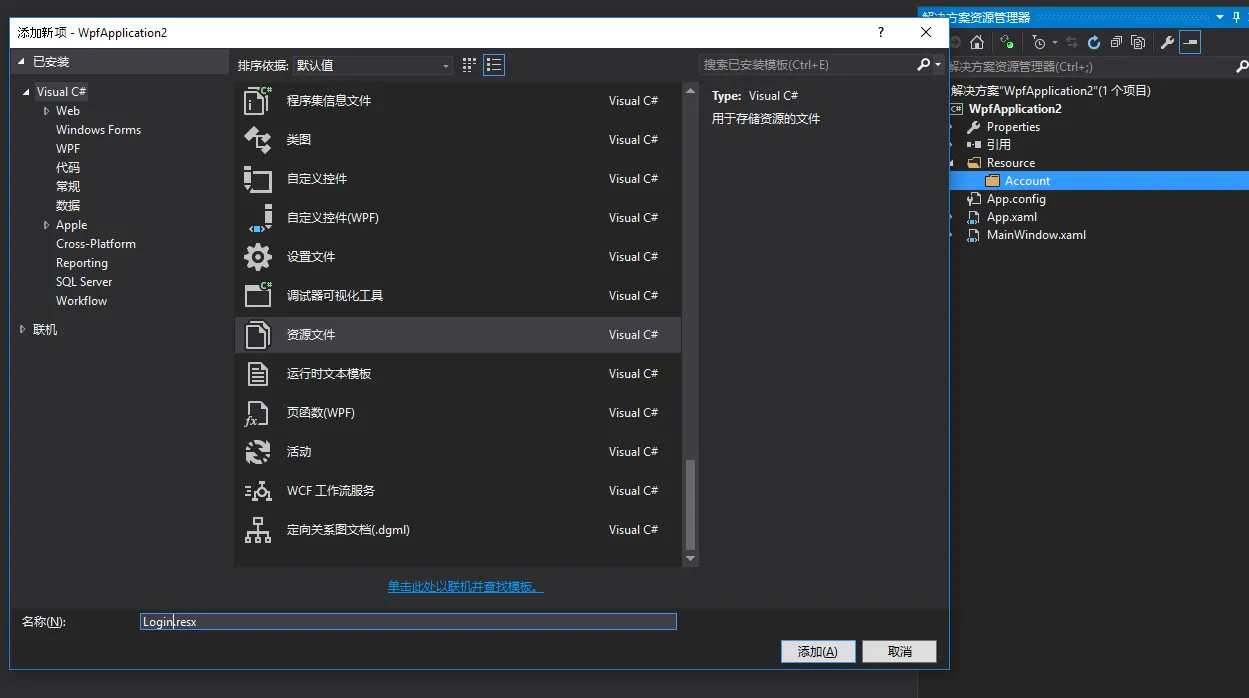Switch templates to small icons view

click(x=470, y=65)
